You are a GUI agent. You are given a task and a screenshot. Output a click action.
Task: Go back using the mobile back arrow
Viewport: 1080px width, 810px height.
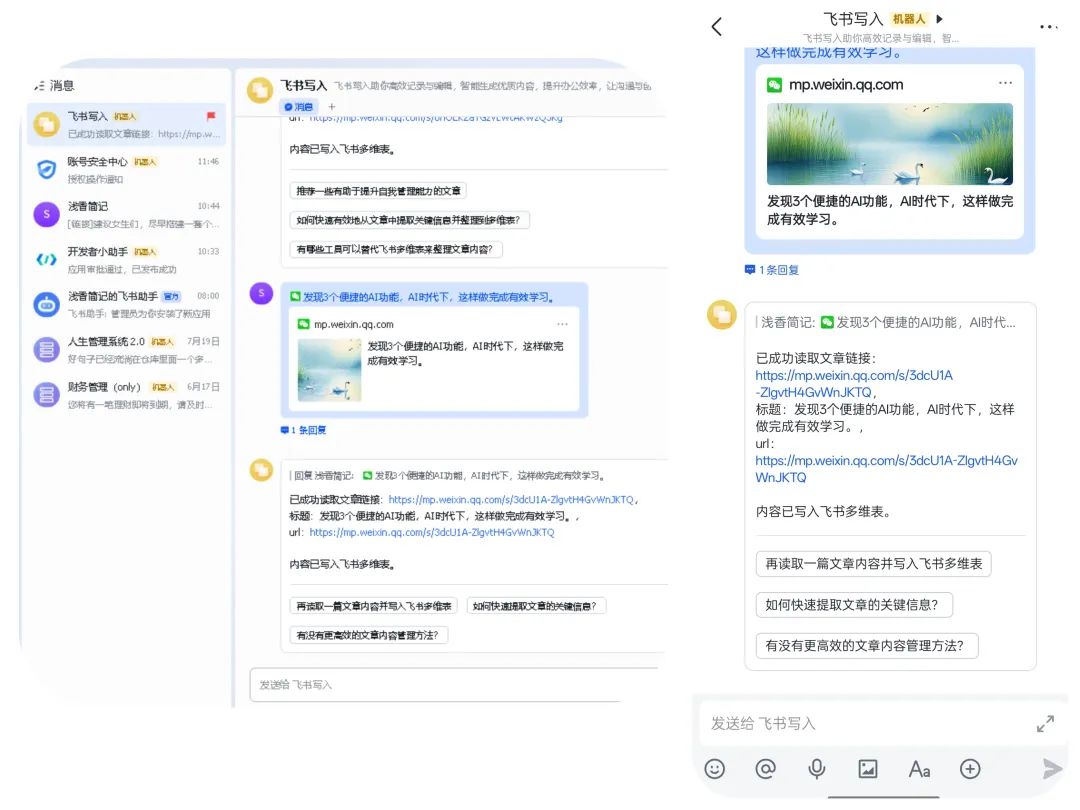click(x=716, y=27)
